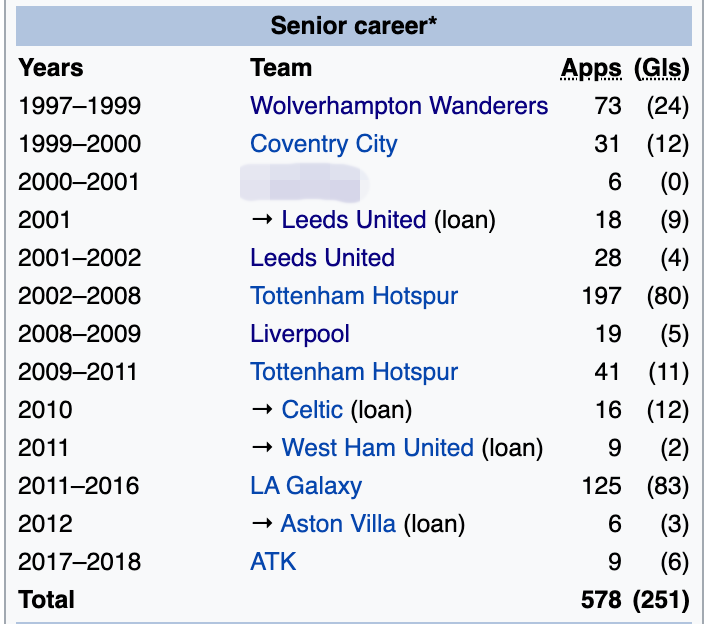Open the Wolverhampton Wanderers team link
Image resolution: width=706 pixels, height=624 pixels.
399,106
